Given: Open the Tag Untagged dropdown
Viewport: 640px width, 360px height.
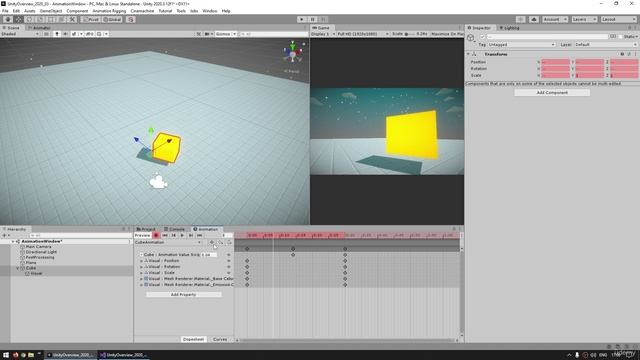Looking at the screenshot, I should 522,44.
